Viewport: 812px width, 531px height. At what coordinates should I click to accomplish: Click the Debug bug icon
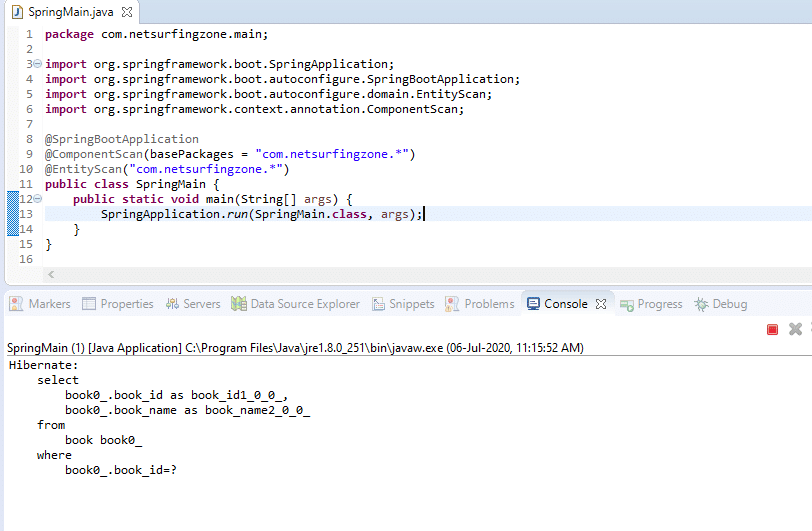click(x=702, y=304)
